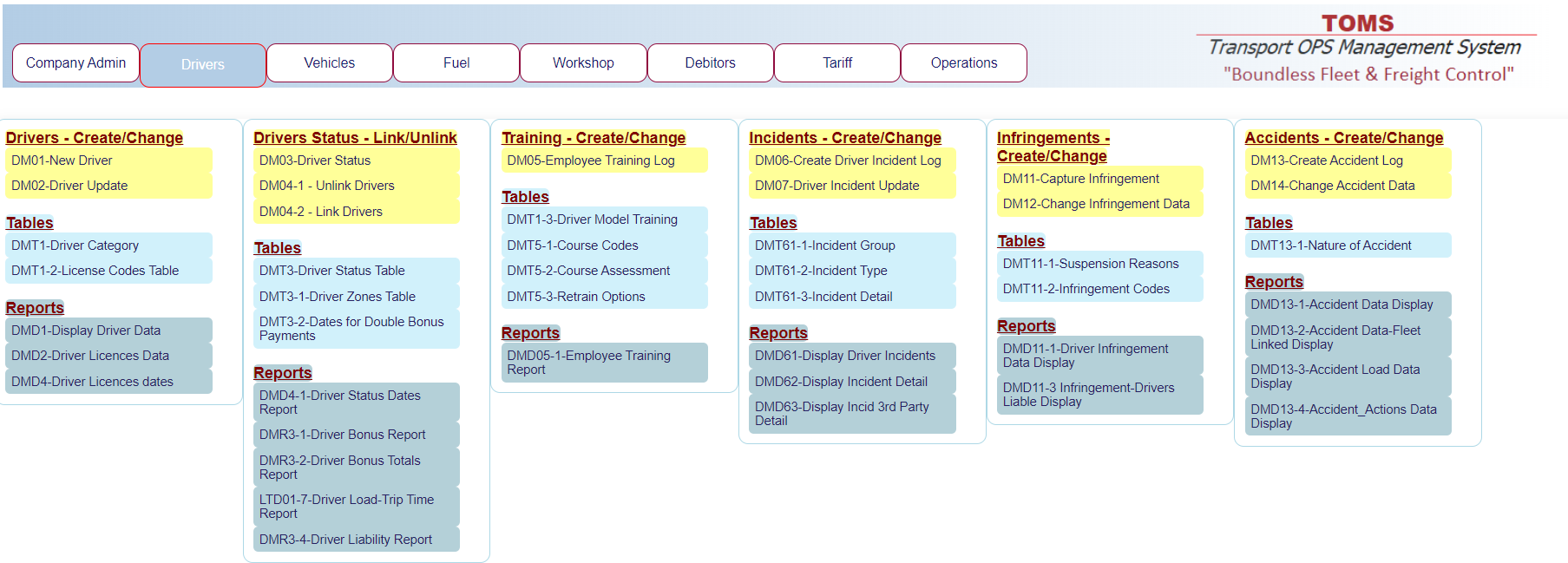This screenshot has height=563, width=1568.
Task: Open DMT11-2-Infringement Codes table
Action: [x=1086, y=289]
